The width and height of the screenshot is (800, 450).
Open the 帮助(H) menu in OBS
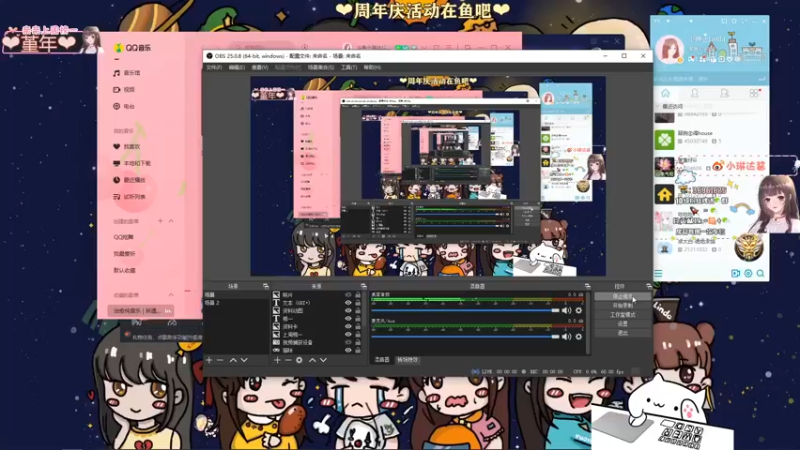[x=372, y=67]
